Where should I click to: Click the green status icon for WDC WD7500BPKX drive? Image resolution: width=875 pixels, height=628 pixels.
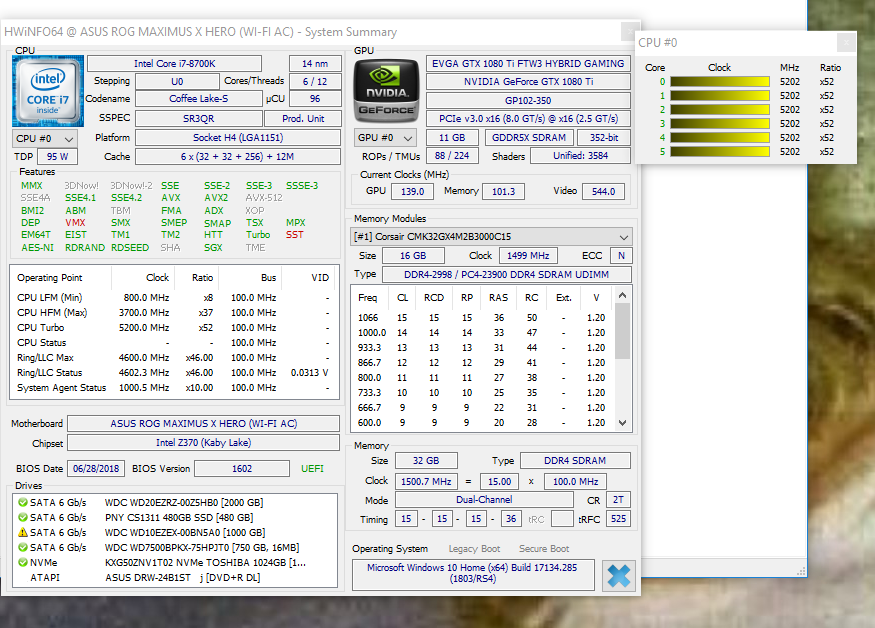(x=23, y=548)
